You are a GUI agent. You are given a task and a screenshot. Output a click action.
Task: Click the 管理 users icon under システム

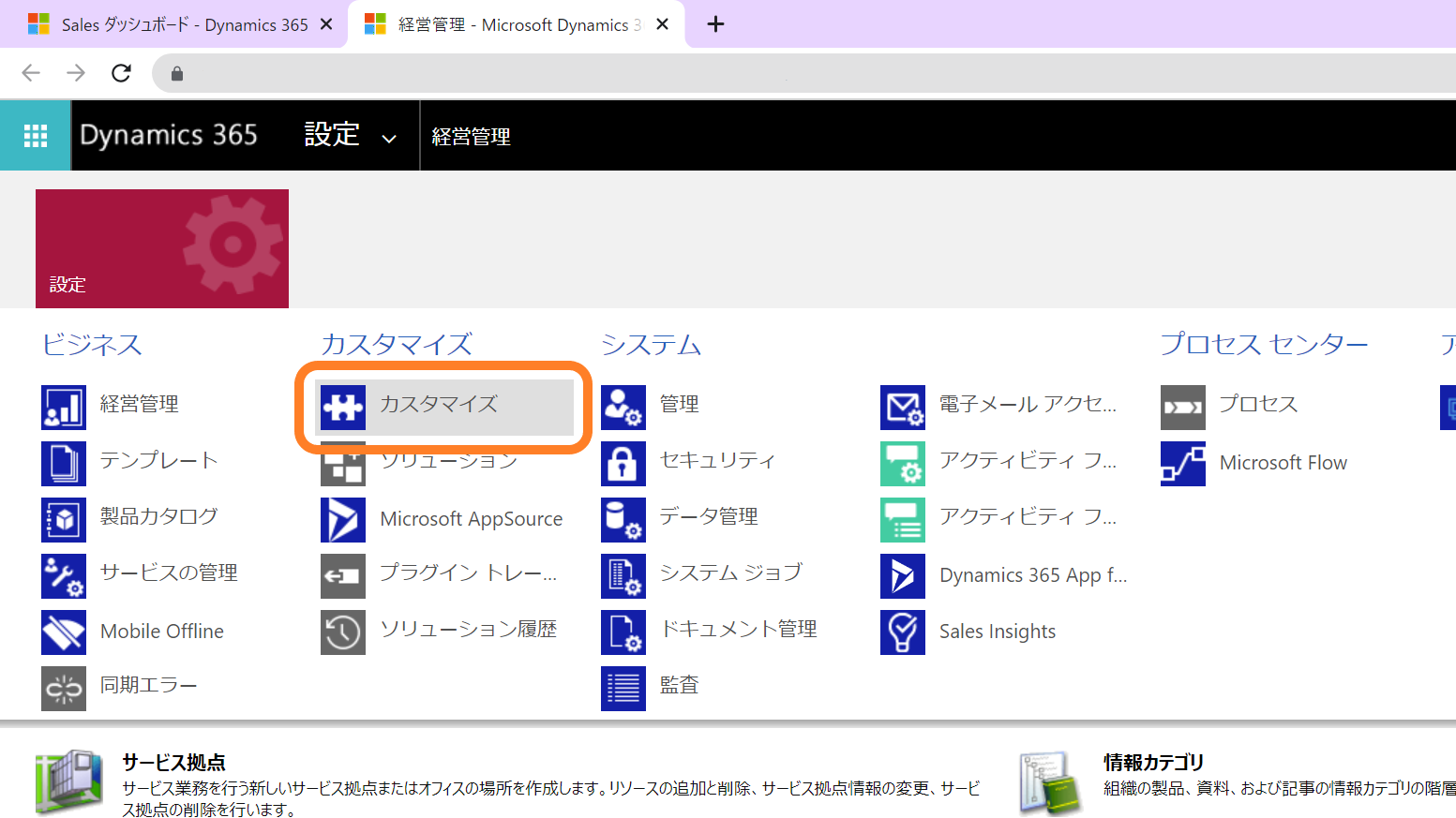623,408
